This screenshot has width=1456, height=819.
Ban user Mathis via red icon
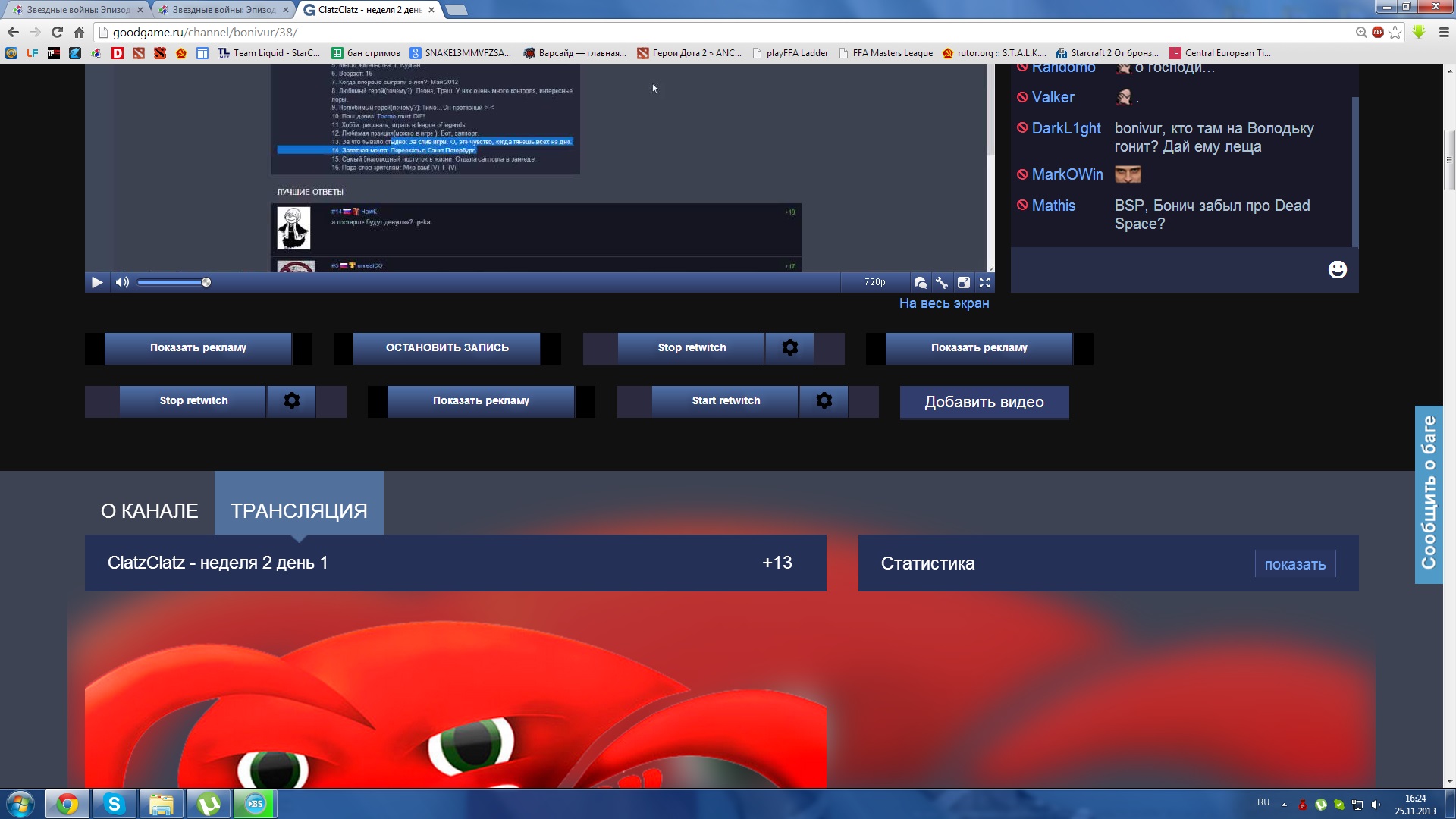1022,206
